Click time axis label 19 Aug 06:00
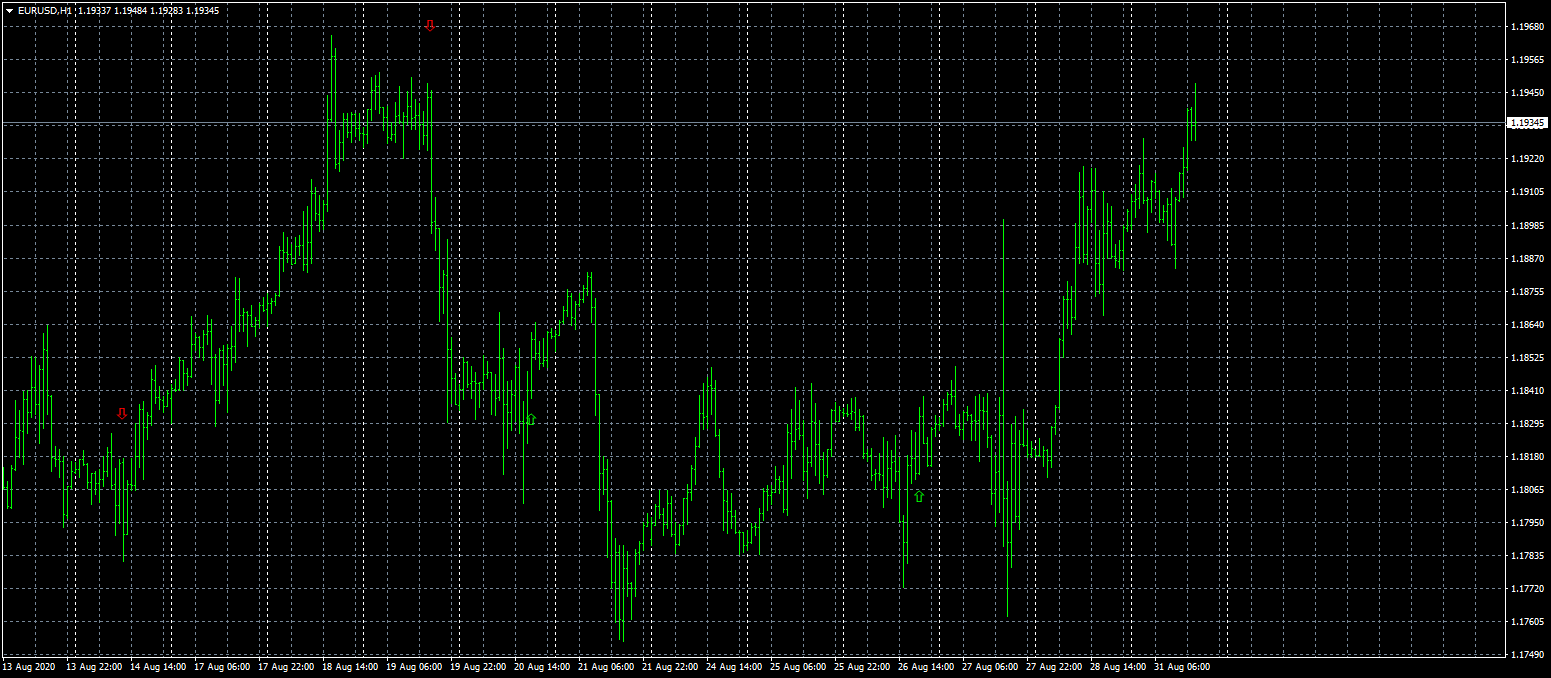1551x678 pixels. click(x=415, y=666)
